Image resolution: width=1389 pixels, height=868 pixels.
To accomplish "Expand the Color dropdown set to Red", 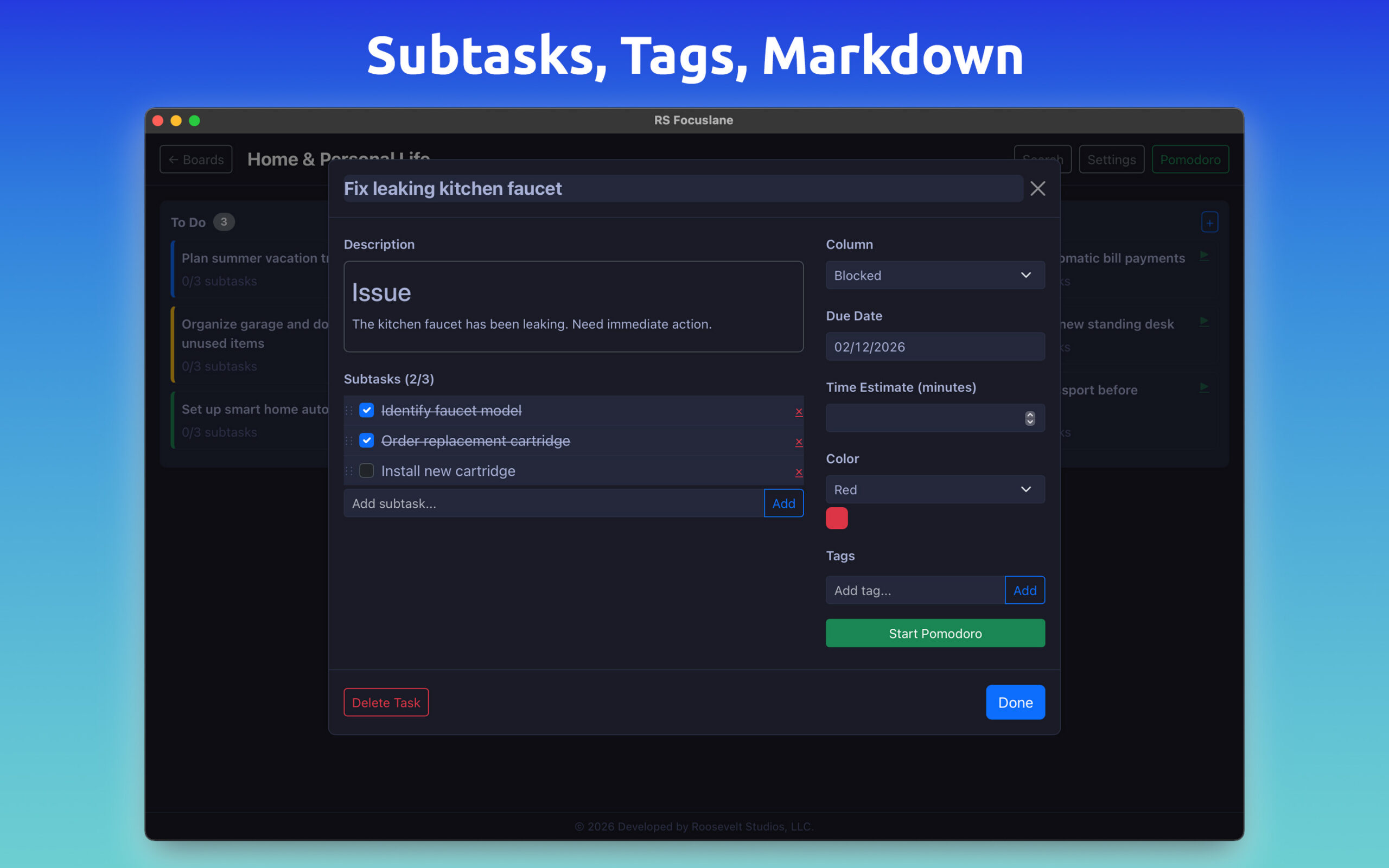I will click(934, 489).
